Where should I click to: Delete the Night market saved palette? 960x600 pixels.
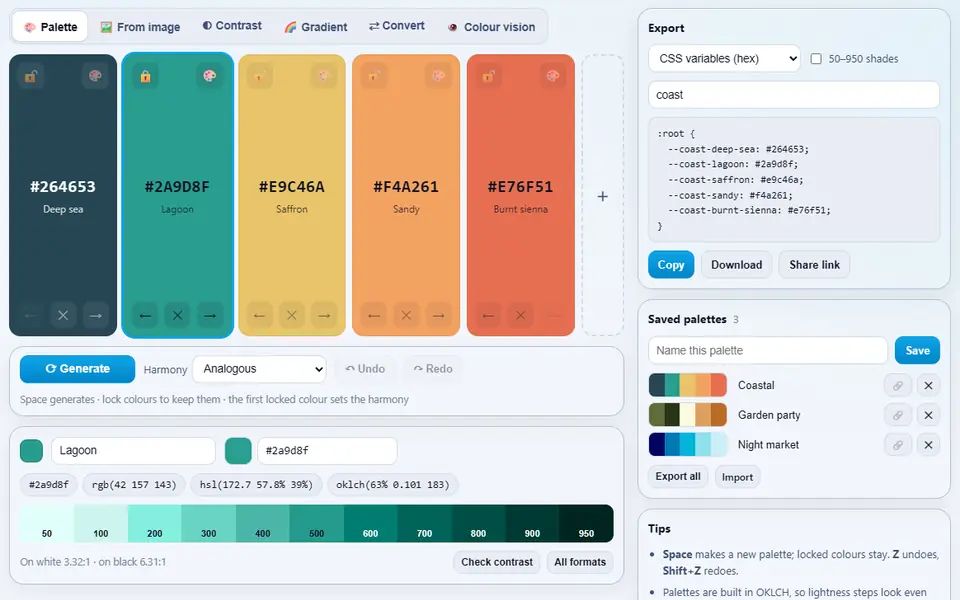pos(928,444)
